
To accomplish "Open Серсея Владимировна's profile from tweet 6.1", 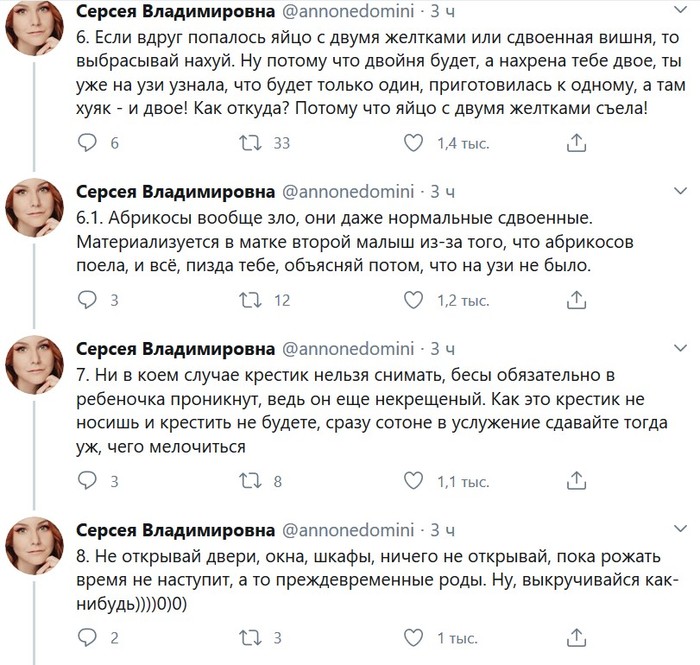I will point(175,190).
